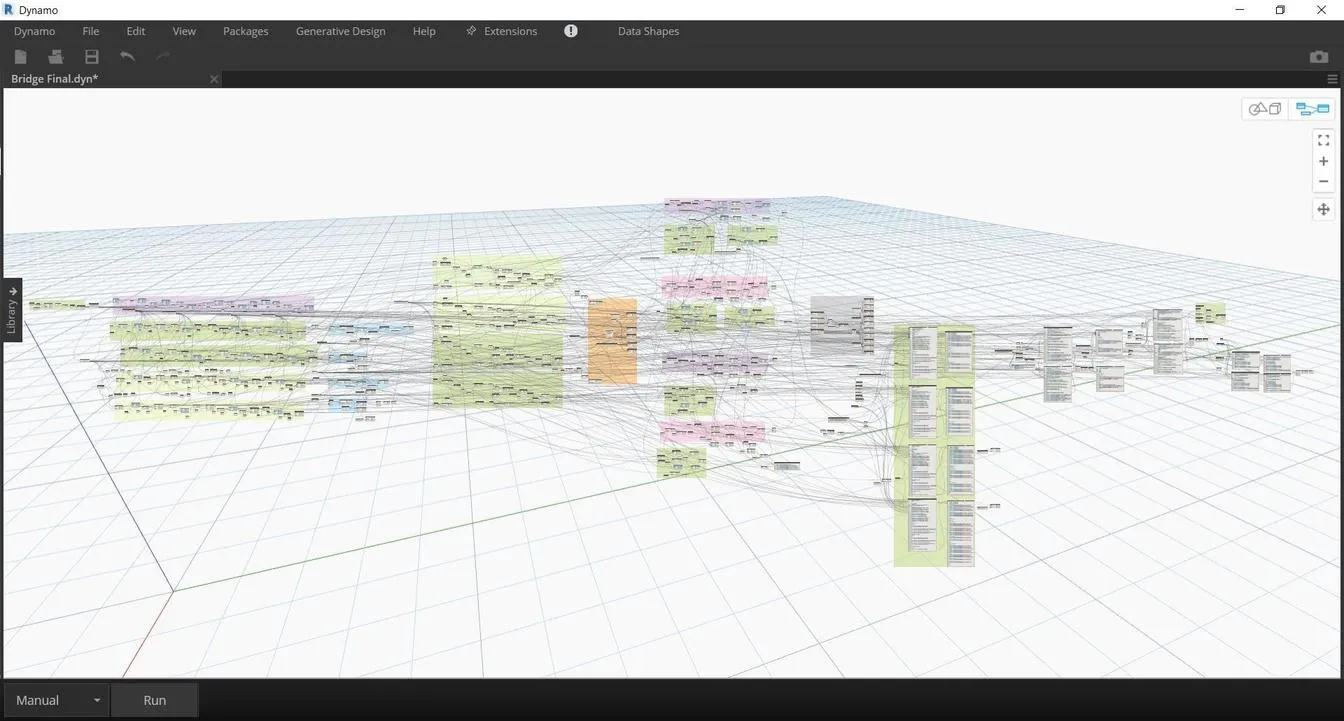Select the gray node group
The width and height of the screenshot is (1344, 721).
click(840, 325)
